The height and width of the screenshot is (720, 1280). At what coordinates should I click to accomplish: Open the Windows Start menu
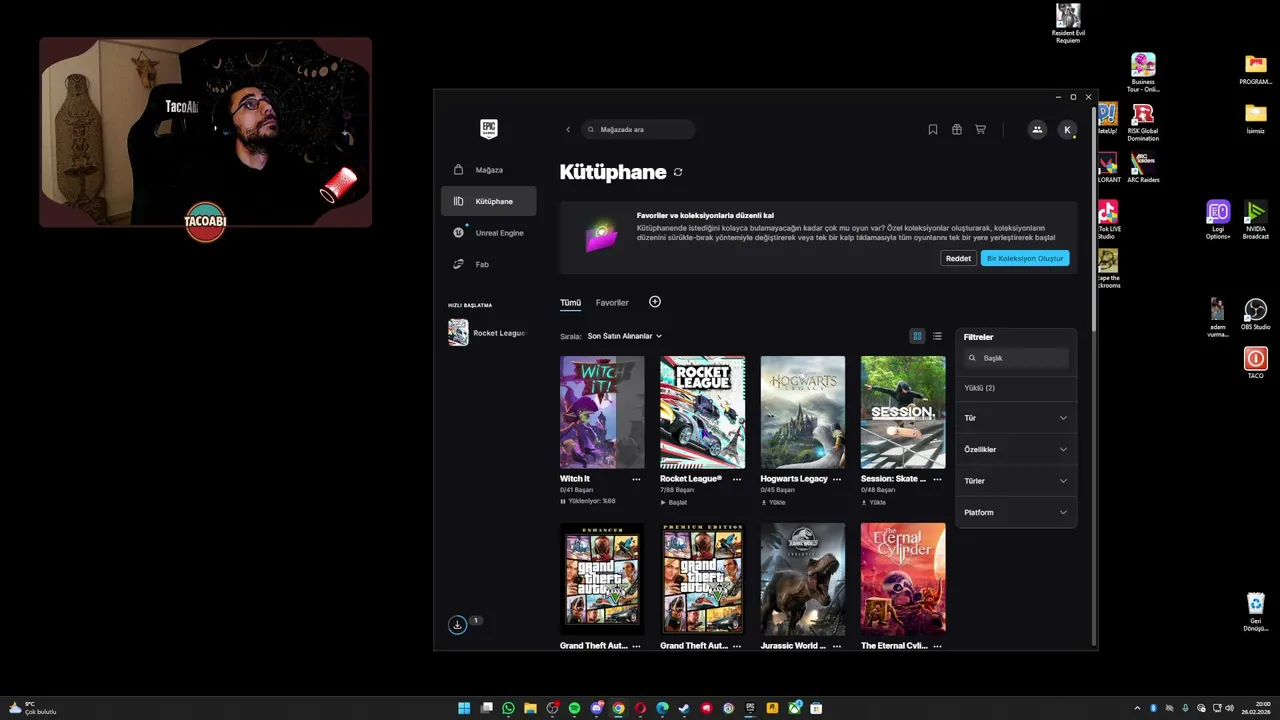point(464,708)
